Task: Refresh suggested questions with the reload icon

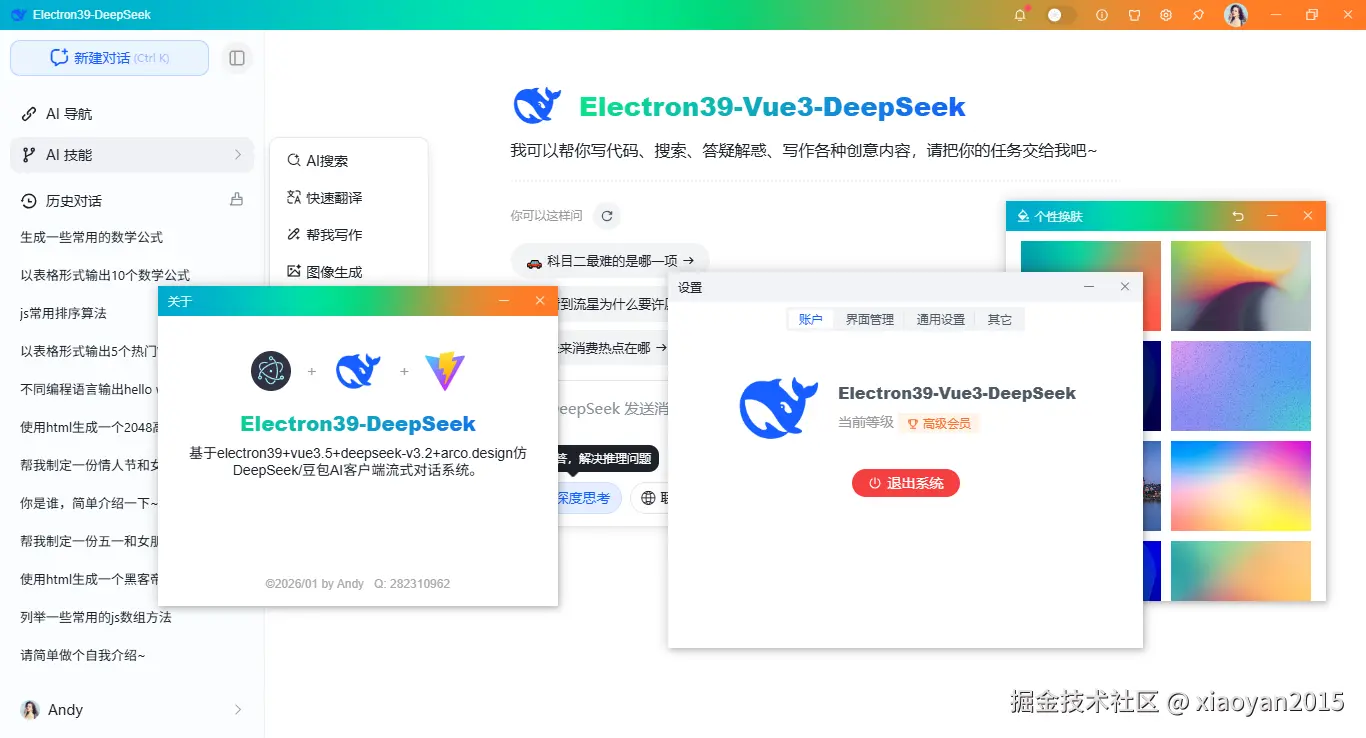Action: [607, 215]
